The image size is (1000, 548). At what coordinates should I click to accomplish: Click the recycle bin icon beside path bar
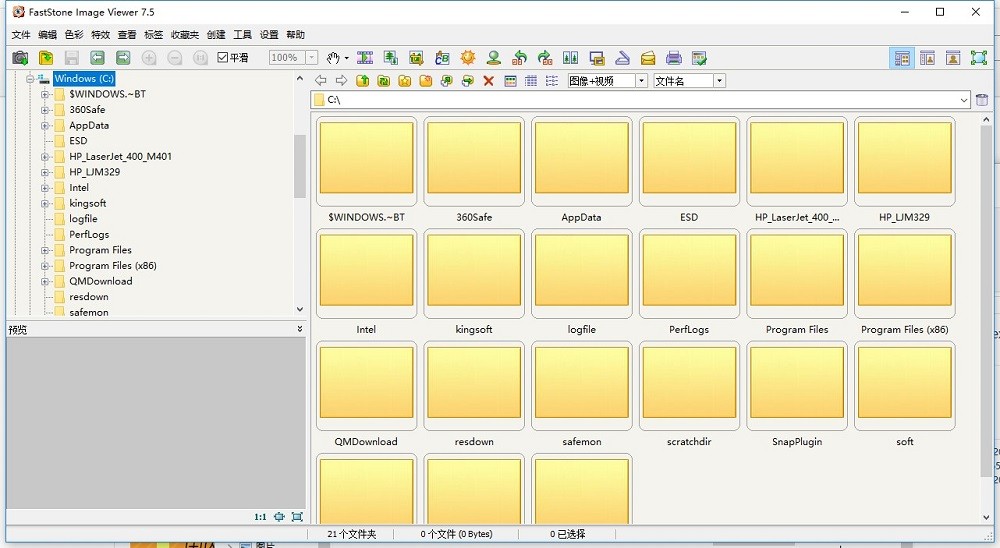tap(982, 100)
